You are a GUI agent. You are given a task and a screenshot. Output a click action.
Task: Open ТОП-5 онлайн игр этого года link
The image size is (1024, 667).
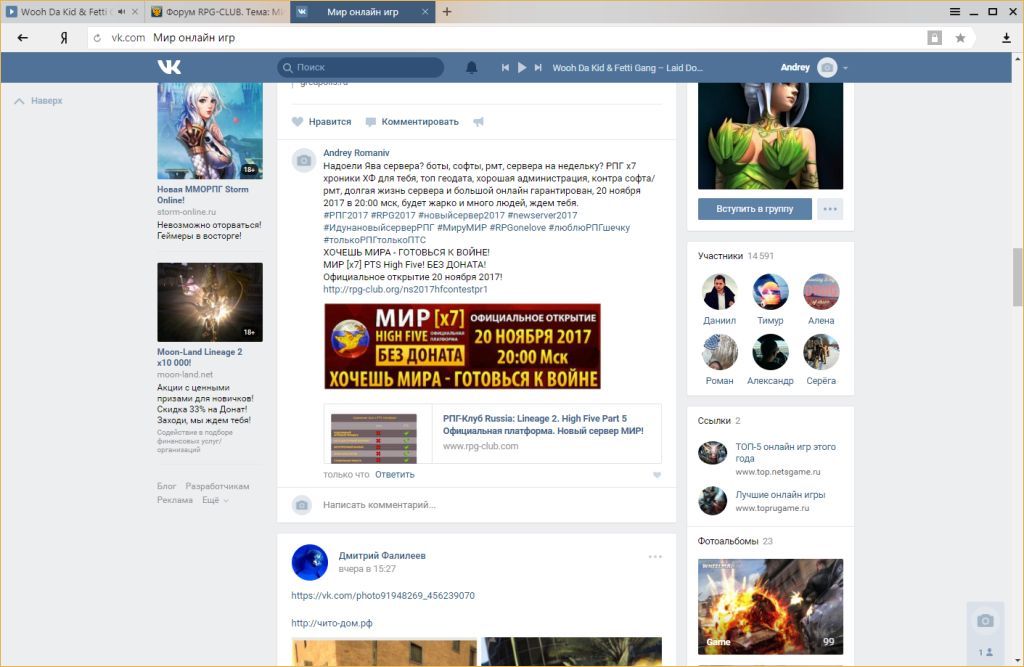click(786, 452)
